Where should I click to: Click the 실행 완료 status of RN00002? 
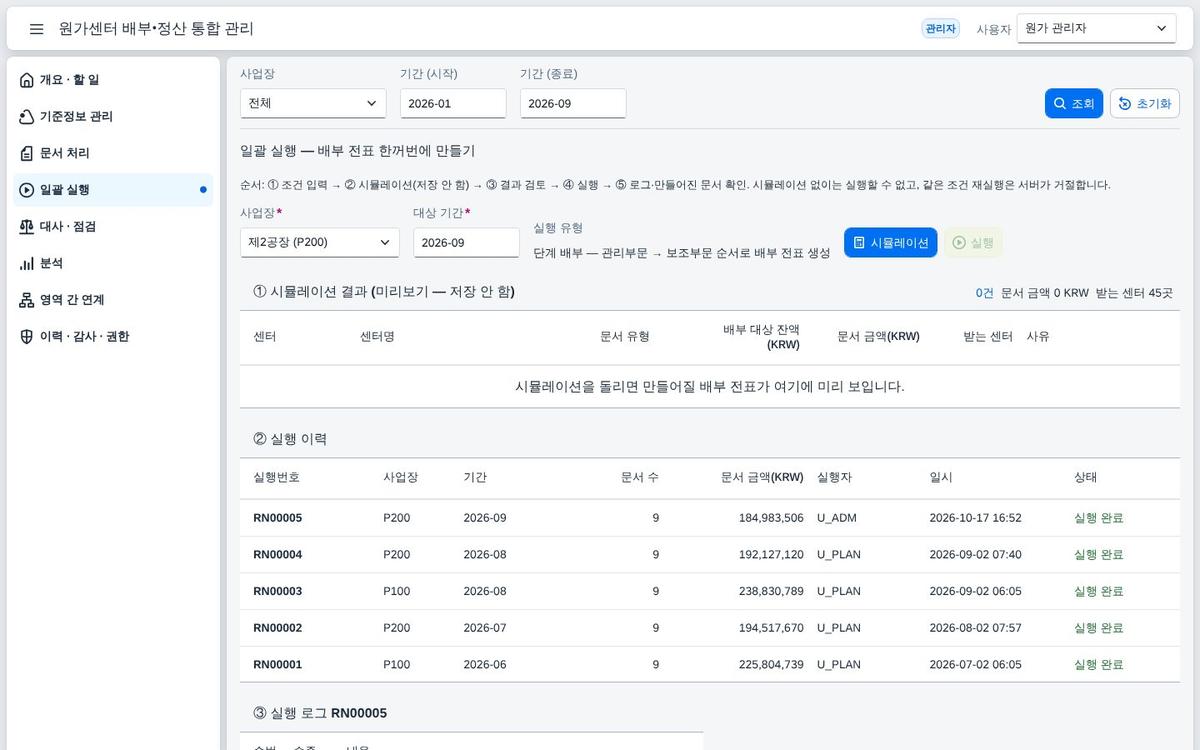point(1098,628)
